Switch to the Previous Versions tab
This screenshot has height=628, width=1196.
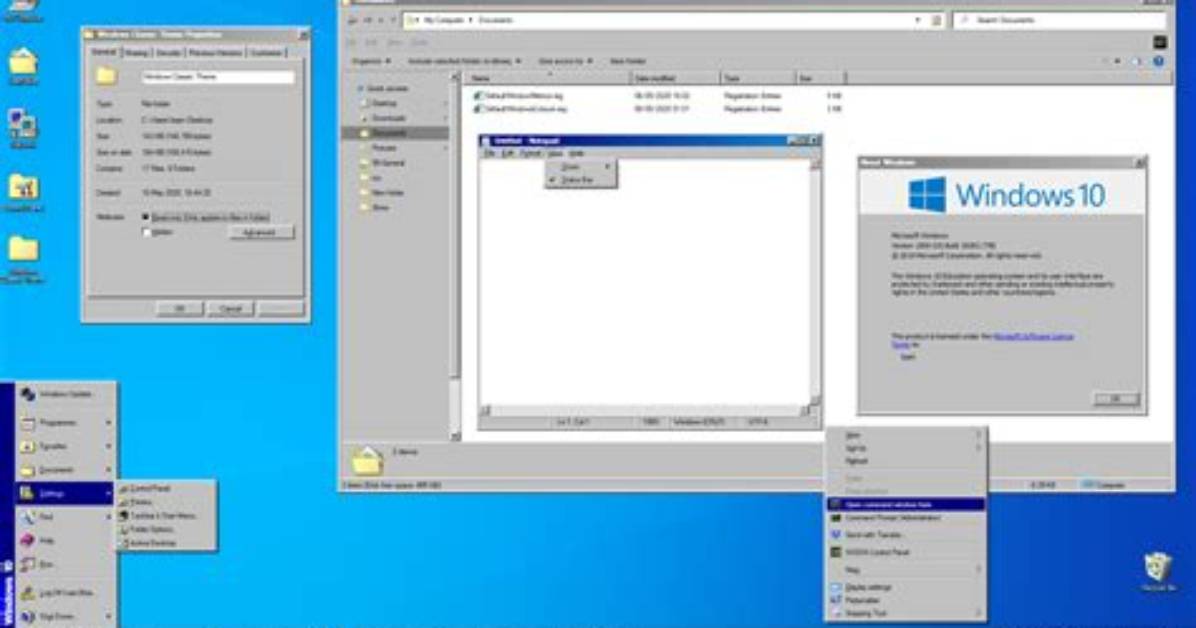click(x=215, y=53)
